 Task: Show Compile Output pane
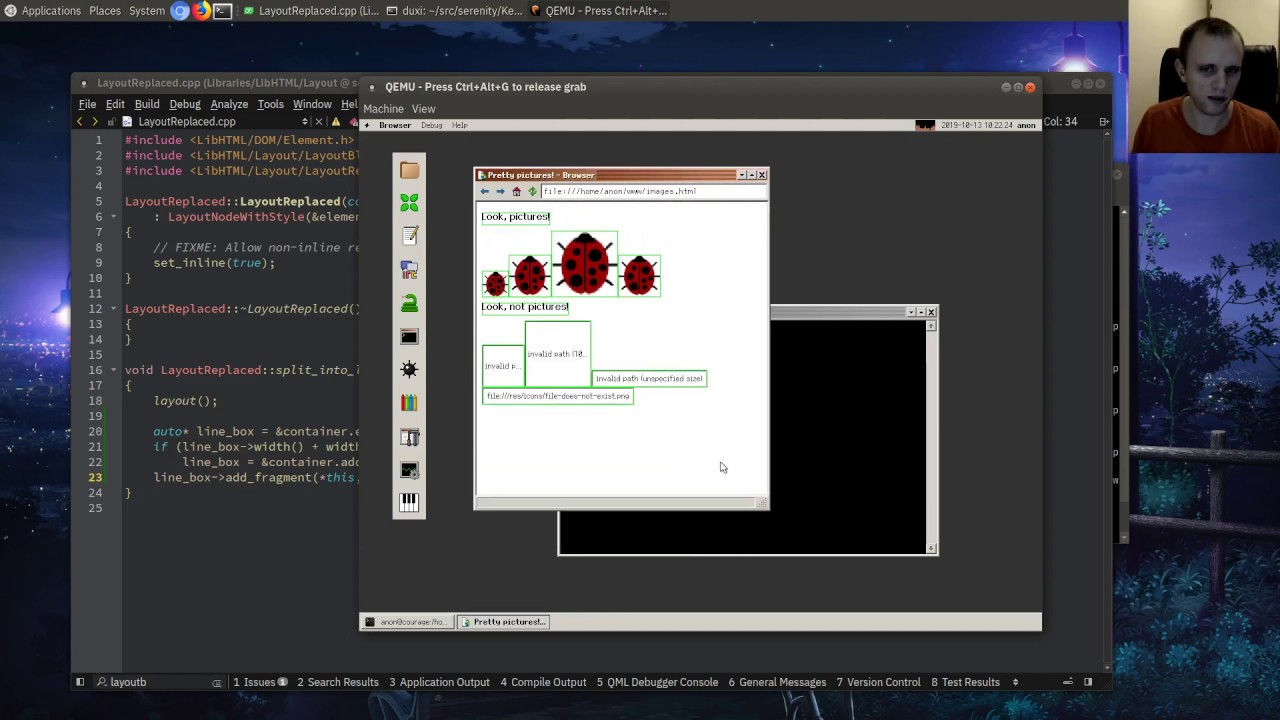point(543,682)
